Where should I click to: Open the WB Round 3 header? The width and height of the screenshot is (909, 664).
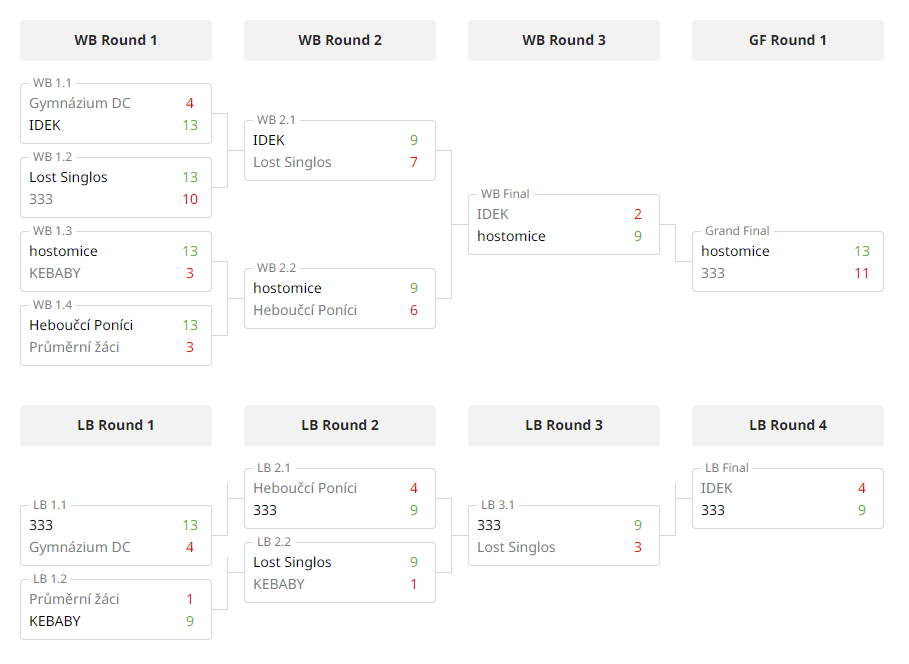pyautogui.click(x=563, y=40)
